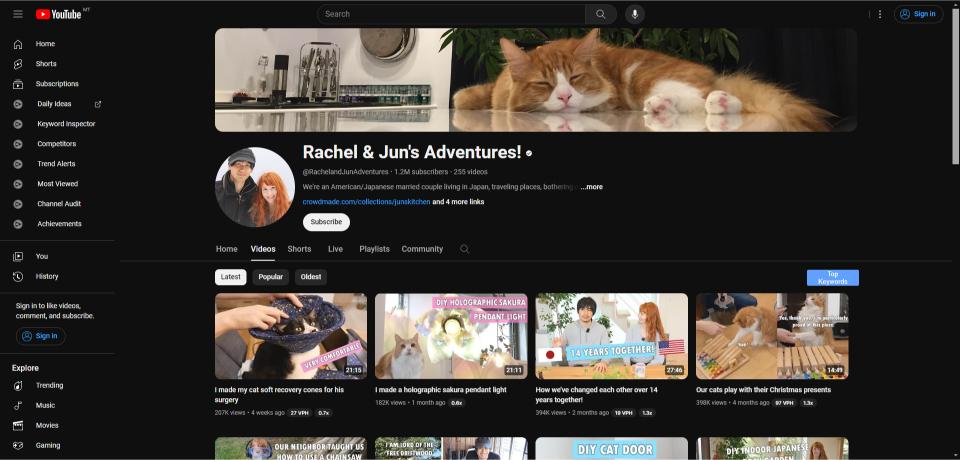Switch to the channel Shorts tab
Screen dimensions: 960x460
pyautogui.click(x=299, y=249)
